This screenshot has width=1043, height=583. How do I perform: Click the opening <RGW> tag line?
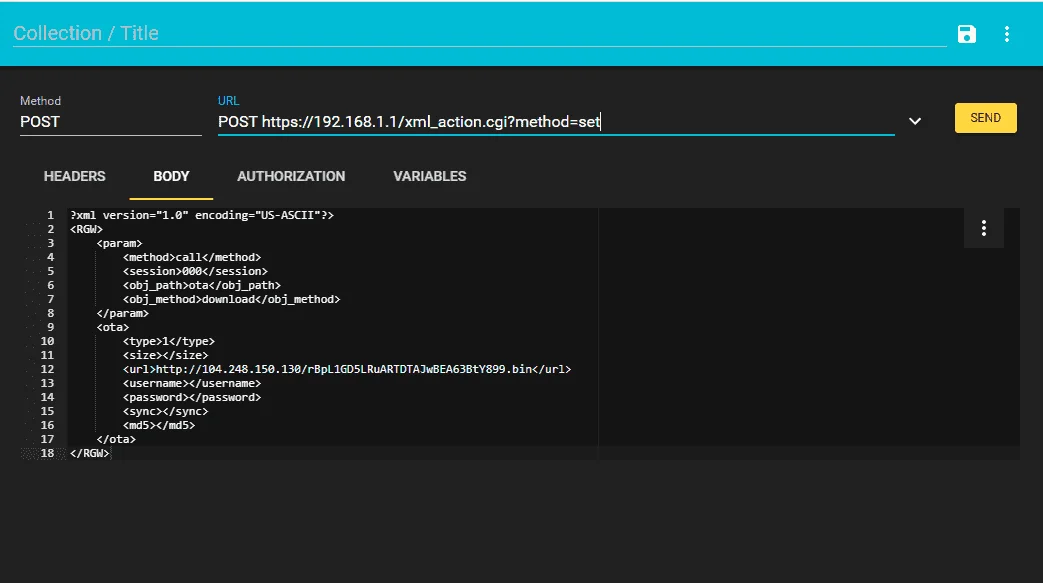(86, 229)
